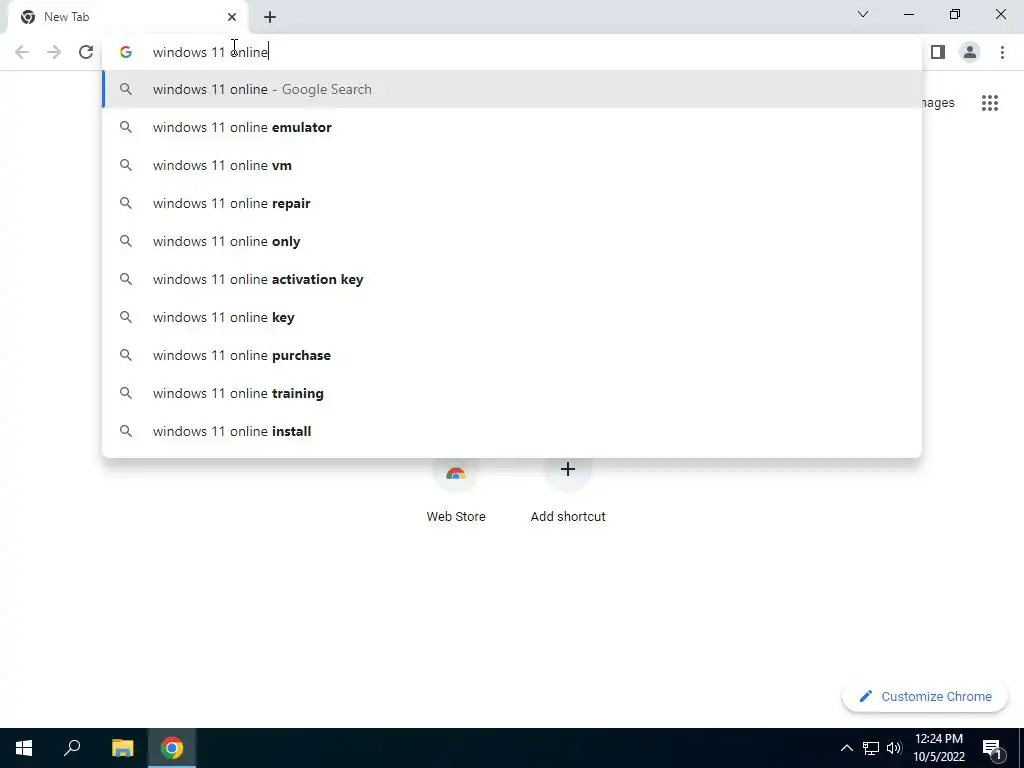1024x768 pixels.
Task: Toggle the side panel icon
Action: point(938,52)
